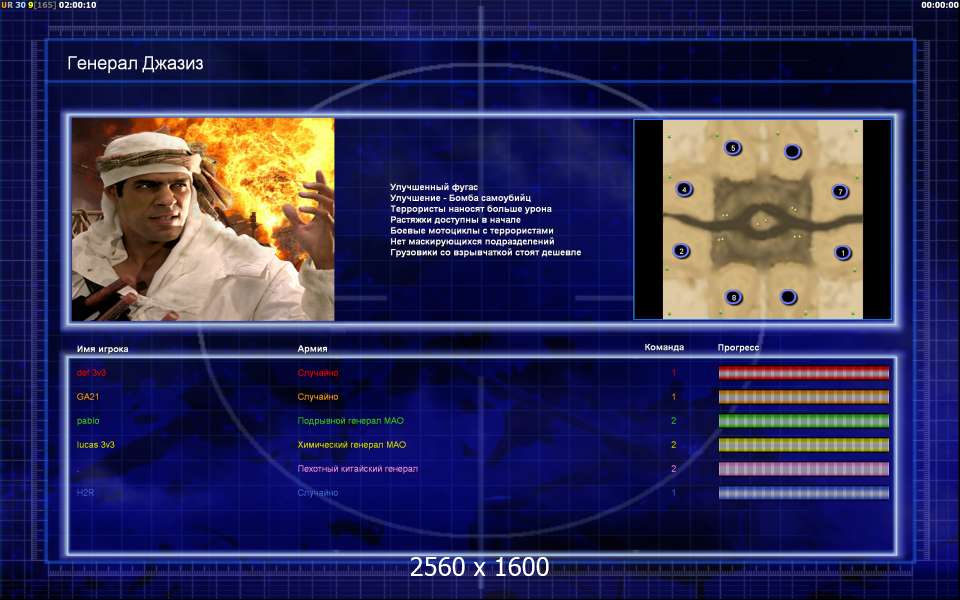This screenshot has height=600, width=960.
Task: Click start position marker 5 on minimap
Action: (x=733, y=148)
